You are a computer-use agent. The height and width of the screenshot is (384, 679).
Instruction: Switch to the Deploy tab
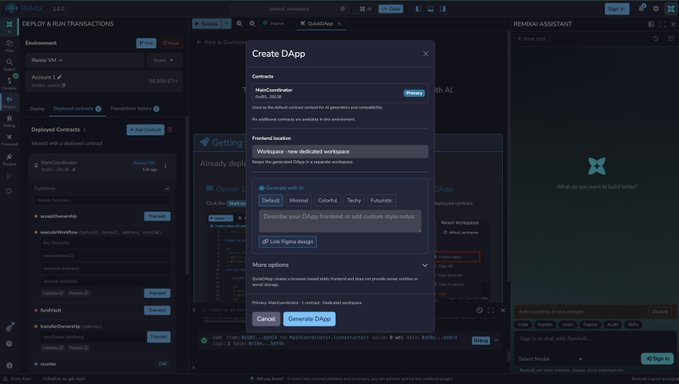37,109
